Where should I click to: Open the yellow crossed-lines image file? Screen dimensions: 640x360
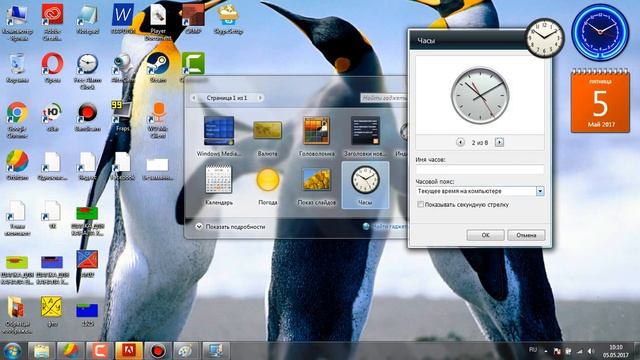[x=52, y=311]
